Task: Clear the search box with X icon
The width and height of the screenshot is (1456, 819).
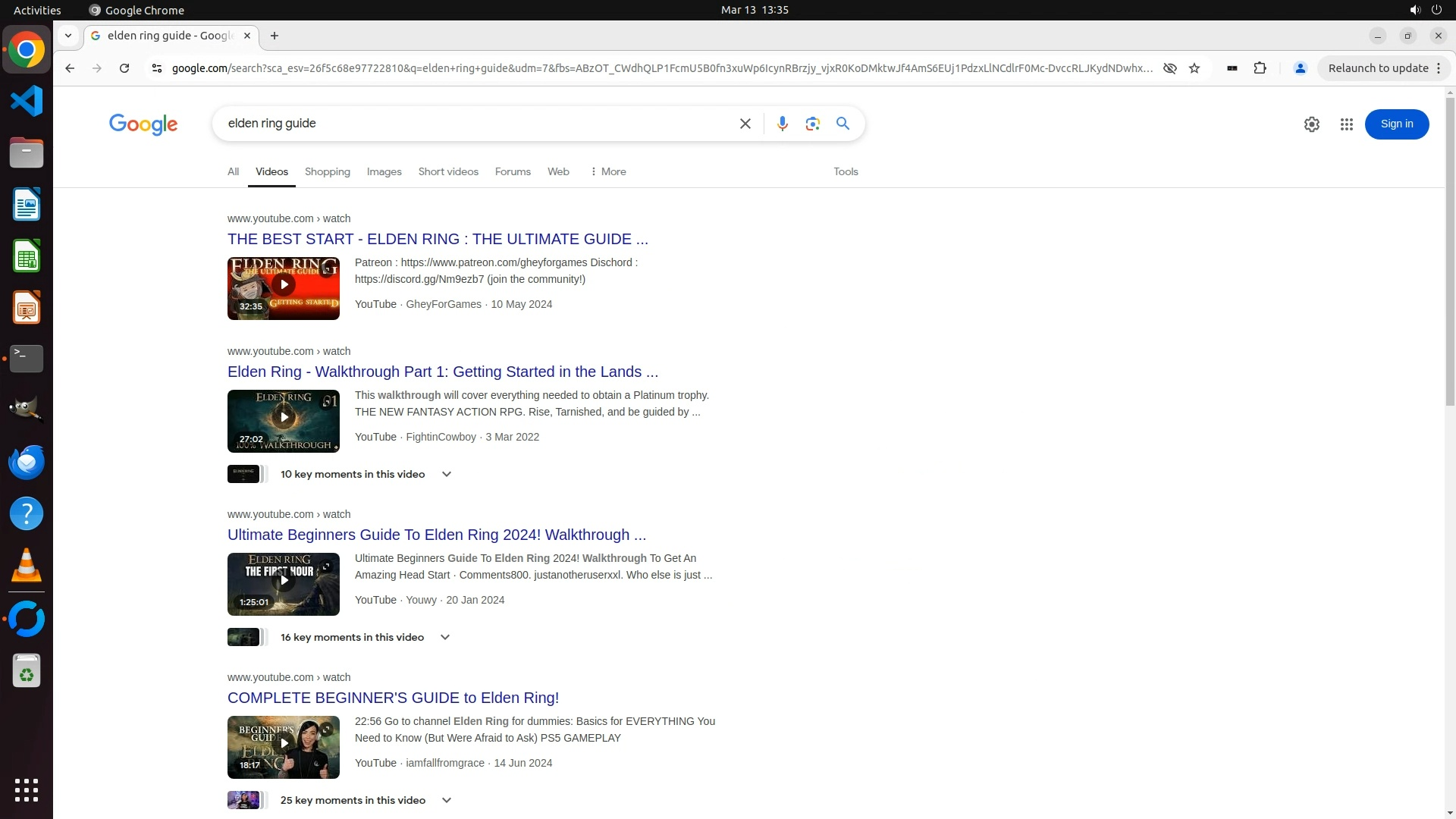Action: click(x=745, y=124)
